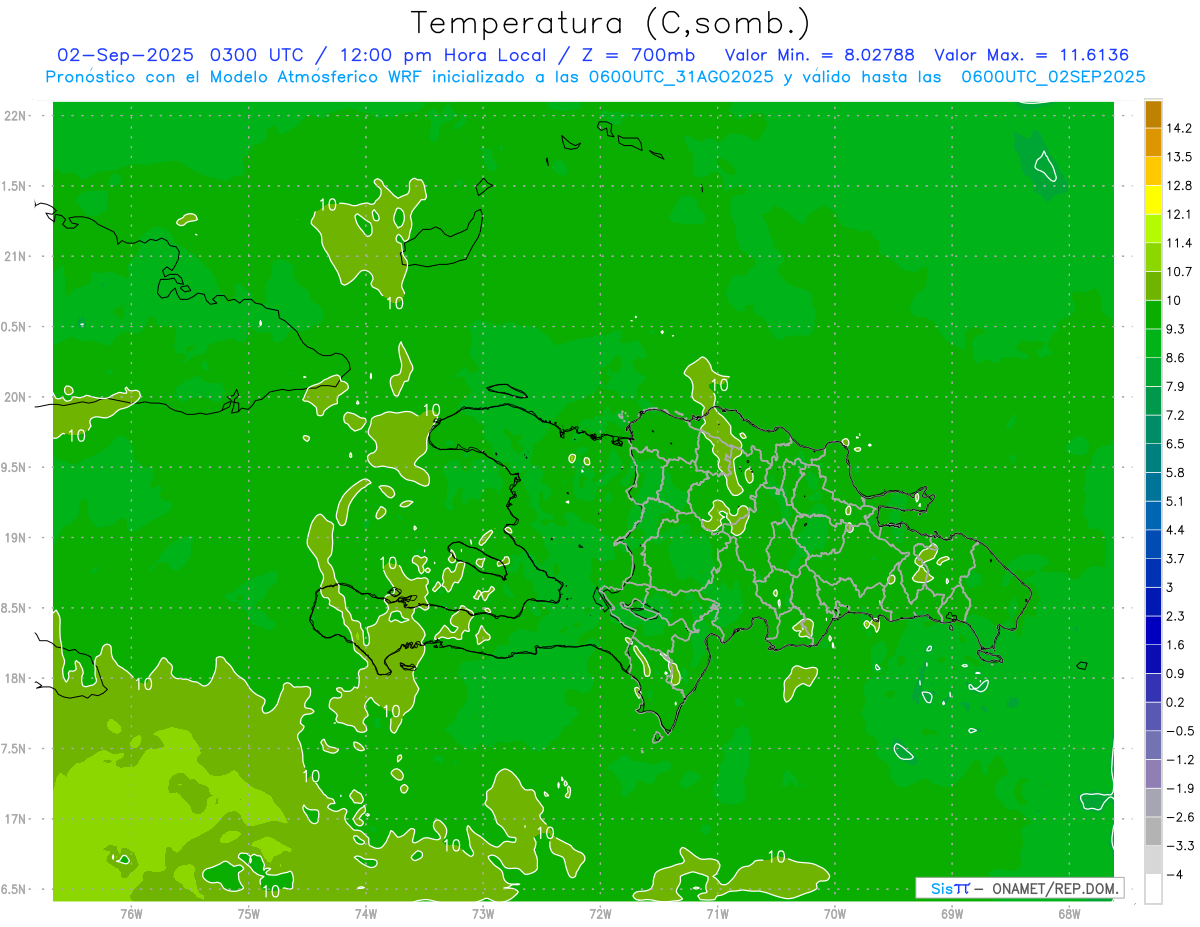The image size is (1200, 927).
Task: Click the white swatch below -4
Action: tap(1153, 889)
